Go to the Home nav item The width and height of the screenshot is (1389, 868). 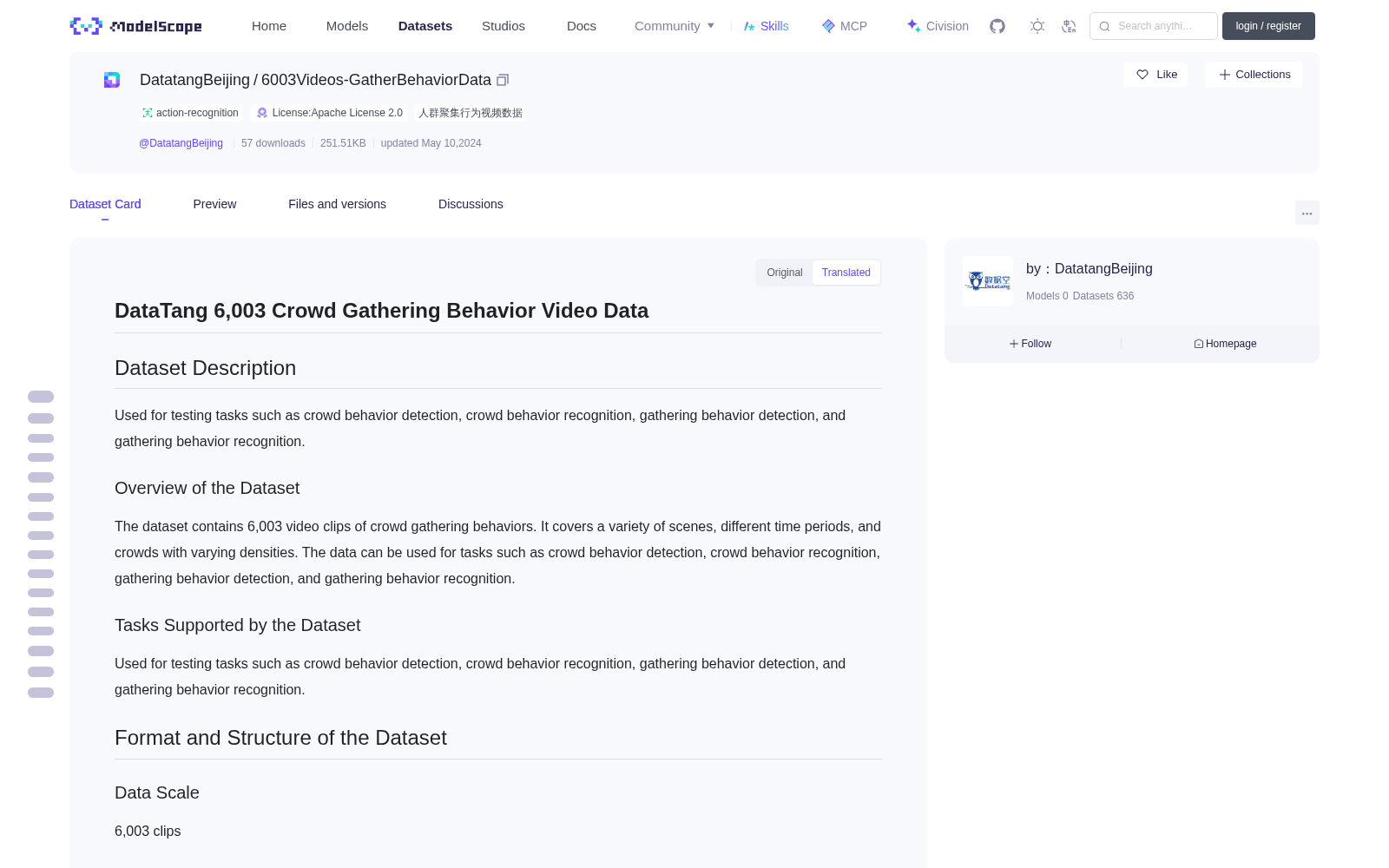[269, 26]
